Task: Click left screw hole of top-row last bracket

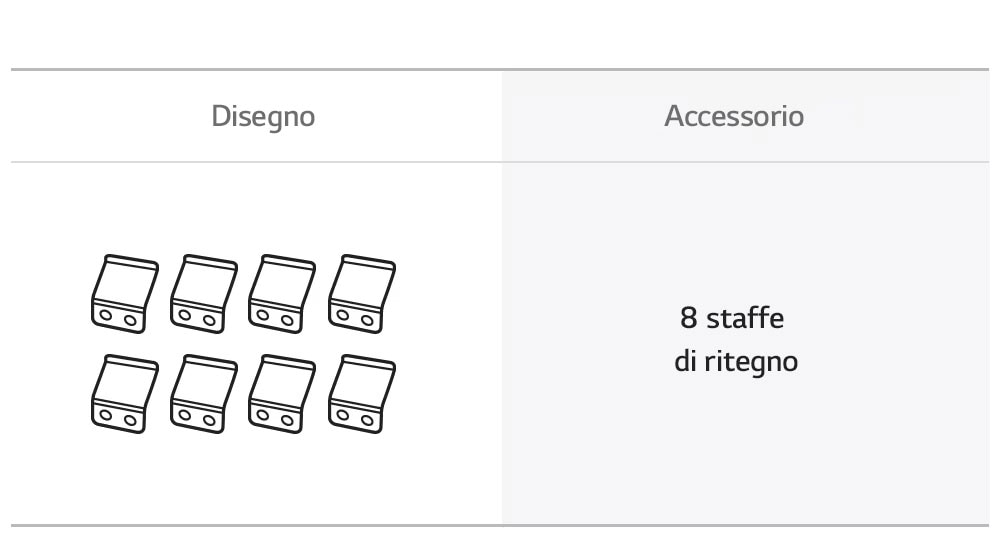Action: (x=344, y=314)
